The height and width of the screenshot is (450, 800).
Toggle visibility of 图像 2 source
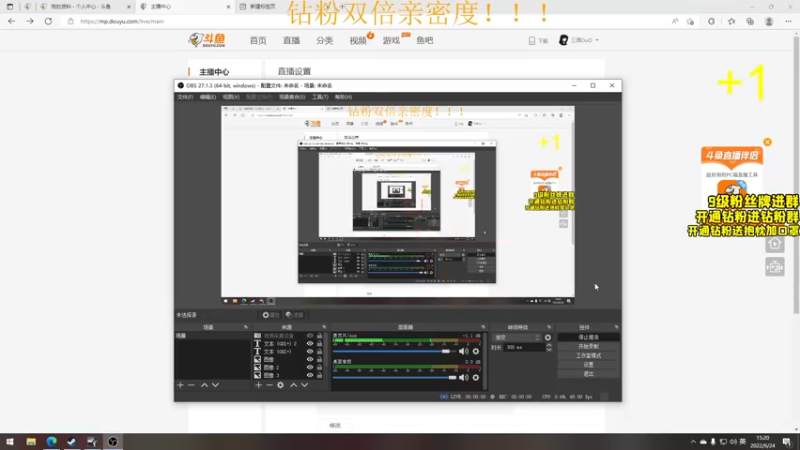coord(310,367)
